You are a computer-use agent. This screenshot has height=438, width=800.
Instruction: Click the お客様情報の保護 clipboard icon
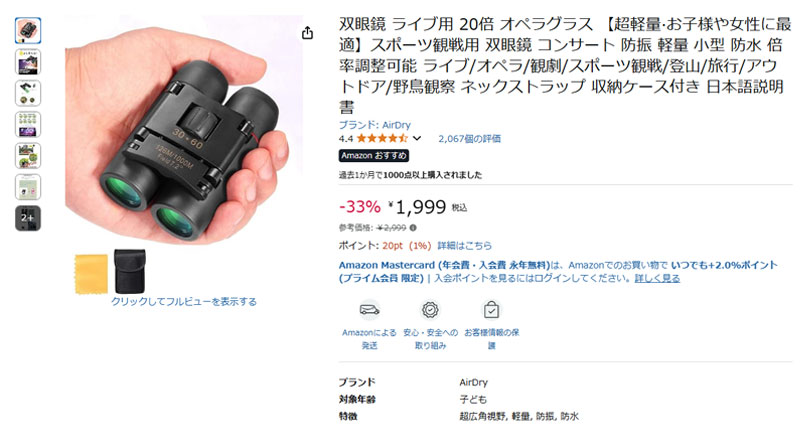(x=491, y=310)
